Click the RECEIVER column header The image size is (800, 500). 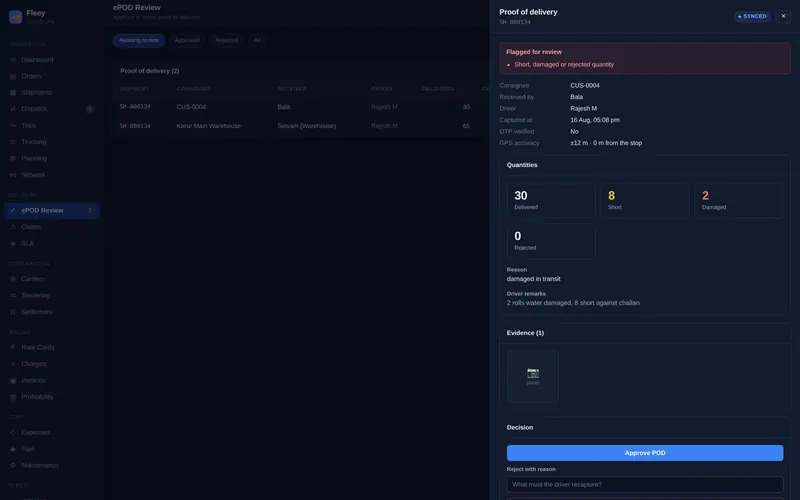pyautogui.click(x=292, y=89)
